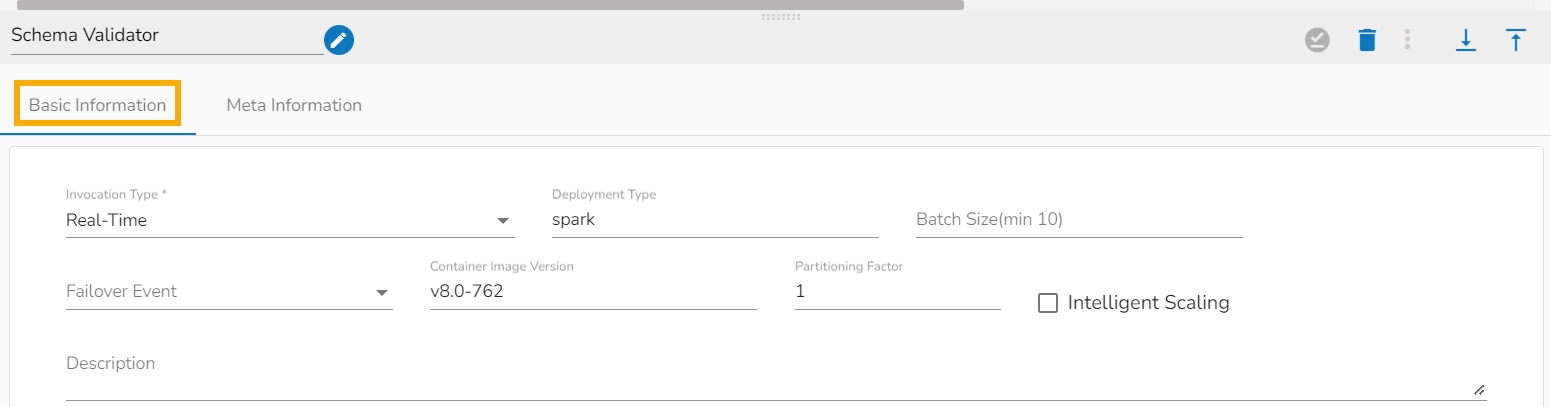
Task: Select the Partitioning Factor input
Action: [x=897, y=293]
